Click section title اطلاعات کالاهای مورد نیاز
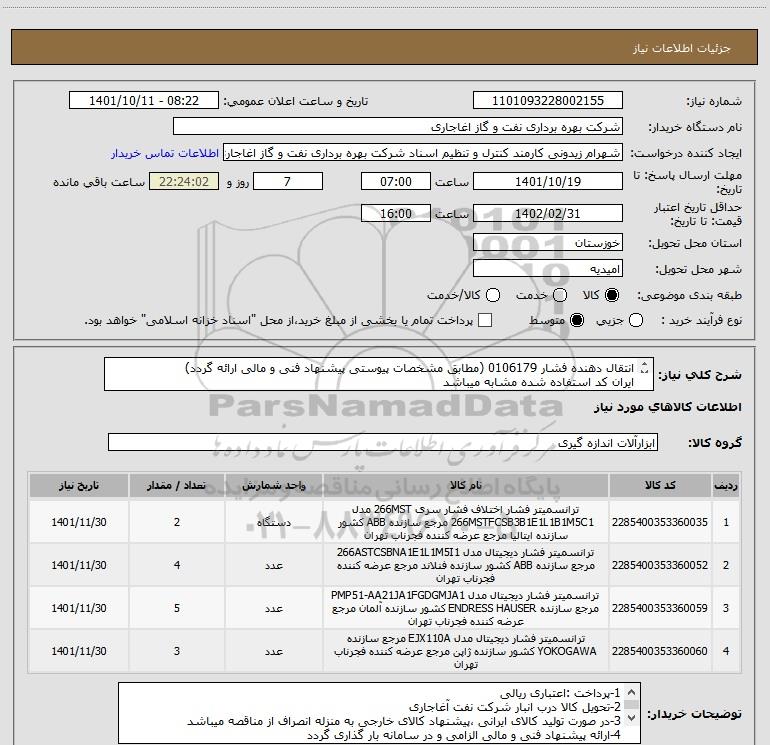Screen dimensions: 770x745 pos(668,407)
